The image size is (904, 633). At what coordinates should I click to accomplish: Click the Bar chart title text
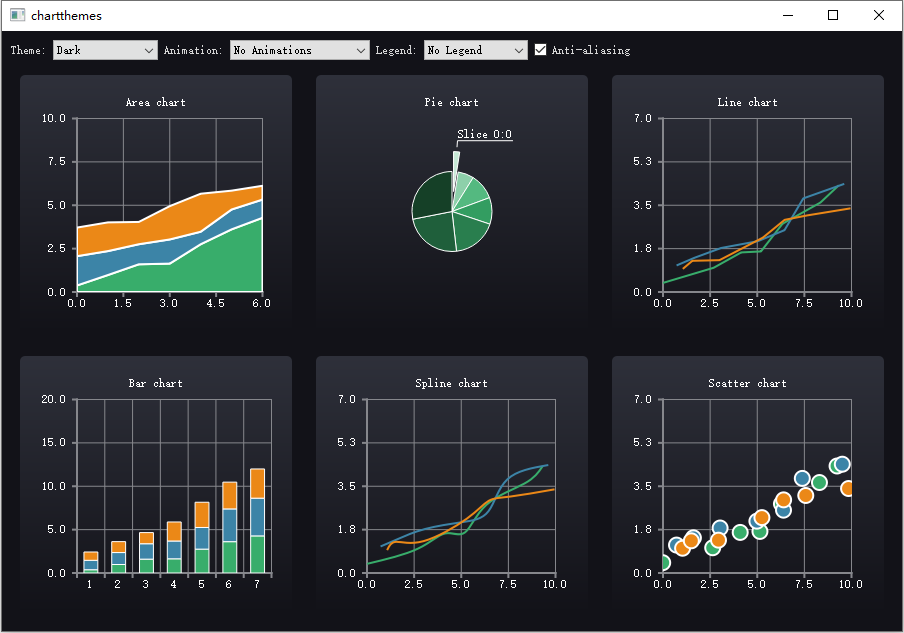156,383
